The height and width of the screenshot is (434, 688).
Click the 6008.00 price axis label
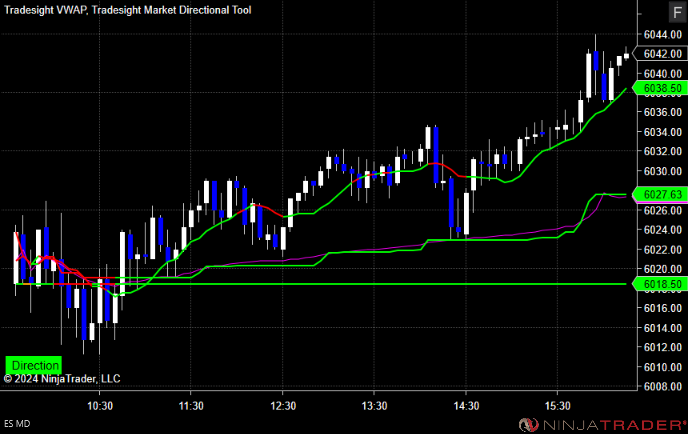663,387
